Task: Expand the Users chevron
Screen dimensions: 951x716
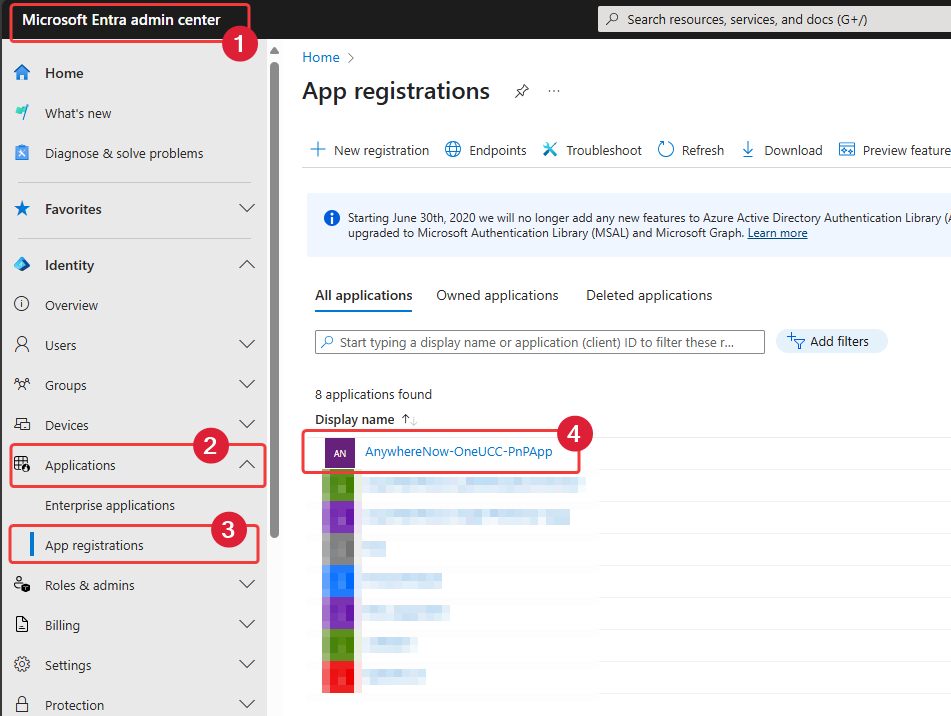Action: tap(247, 344)
